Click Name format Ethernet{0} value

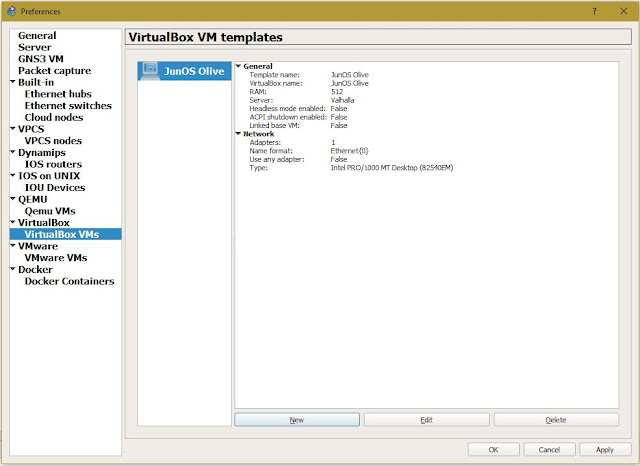[x=349, y=151]
